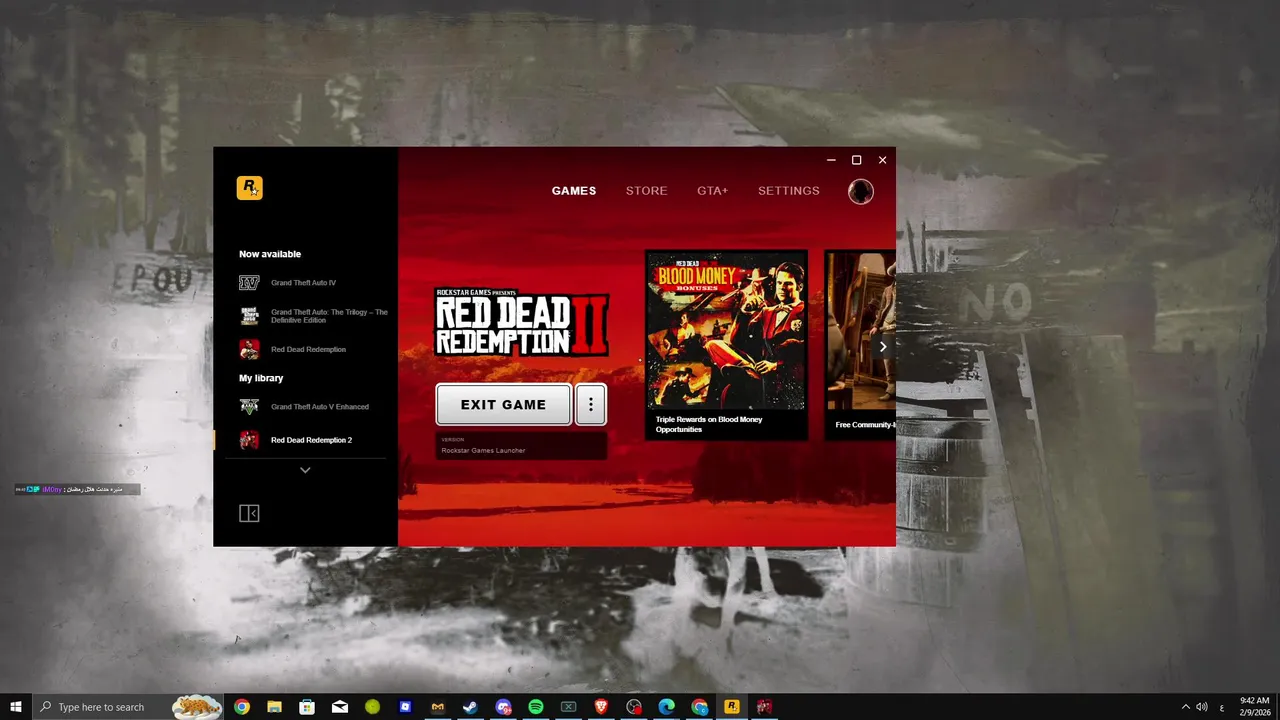This screenshot has height=720, width=1280.
Task: Click the search highlights leopard image
Action: 198,707
